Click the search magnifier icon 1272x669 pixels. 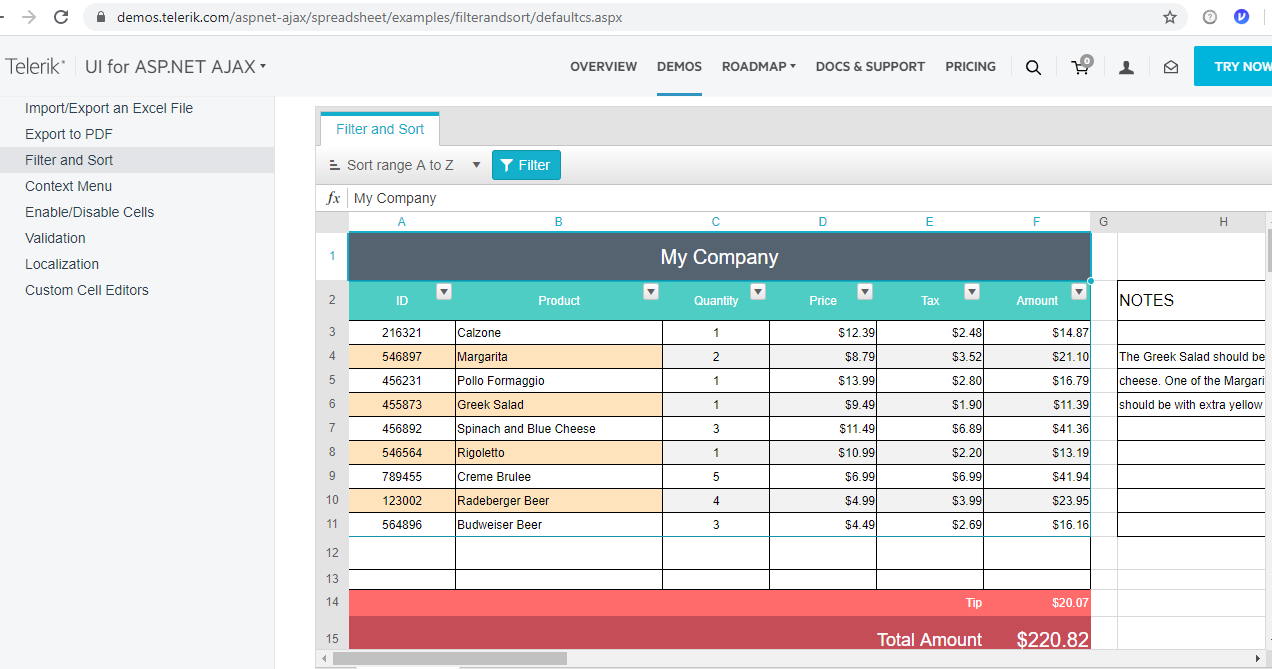(1033, 67)
